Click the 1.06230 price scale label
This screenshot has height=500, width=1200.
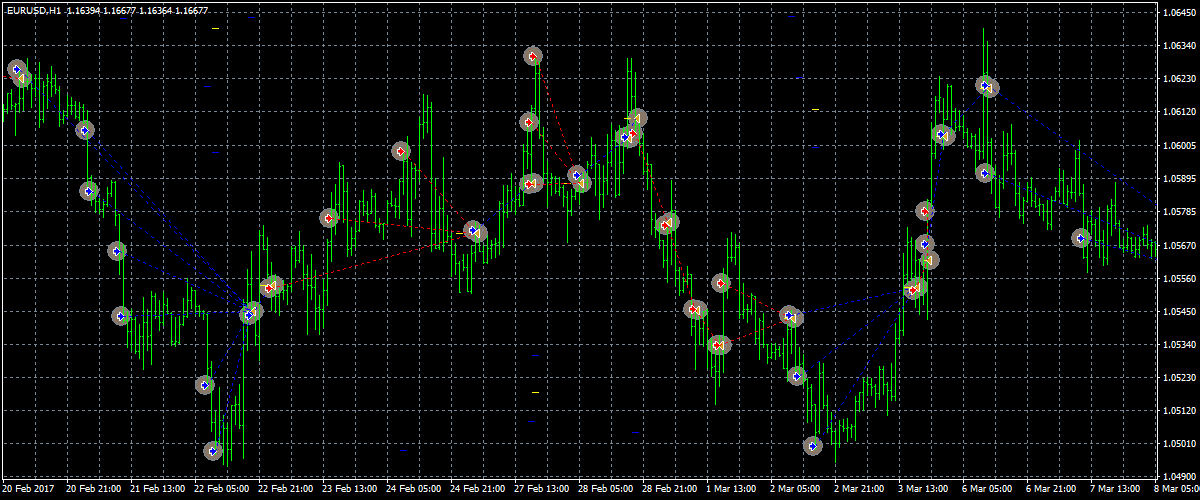coord(1181,79)
